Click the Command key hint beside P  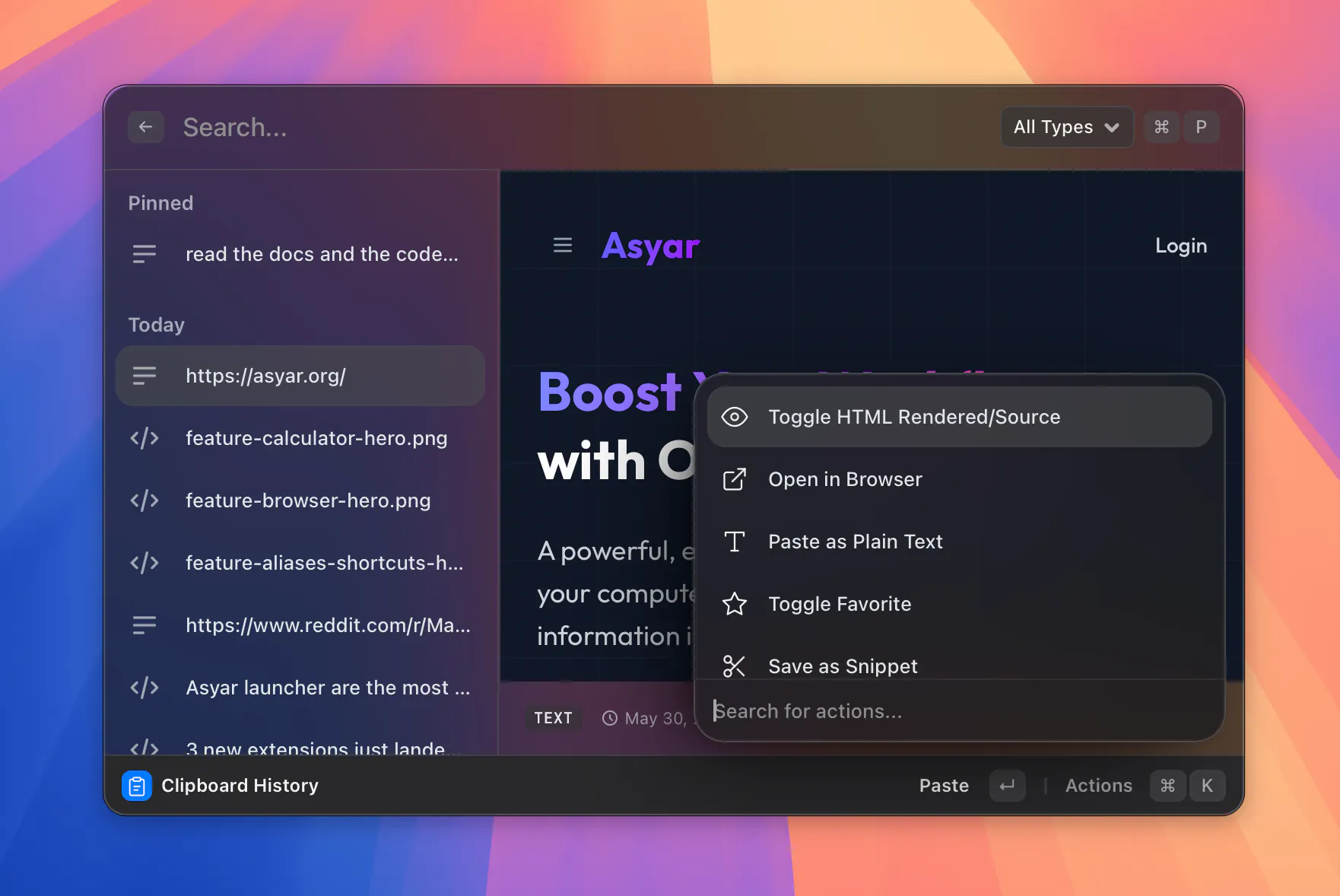pyautogui.click(x=1161, y=127)
